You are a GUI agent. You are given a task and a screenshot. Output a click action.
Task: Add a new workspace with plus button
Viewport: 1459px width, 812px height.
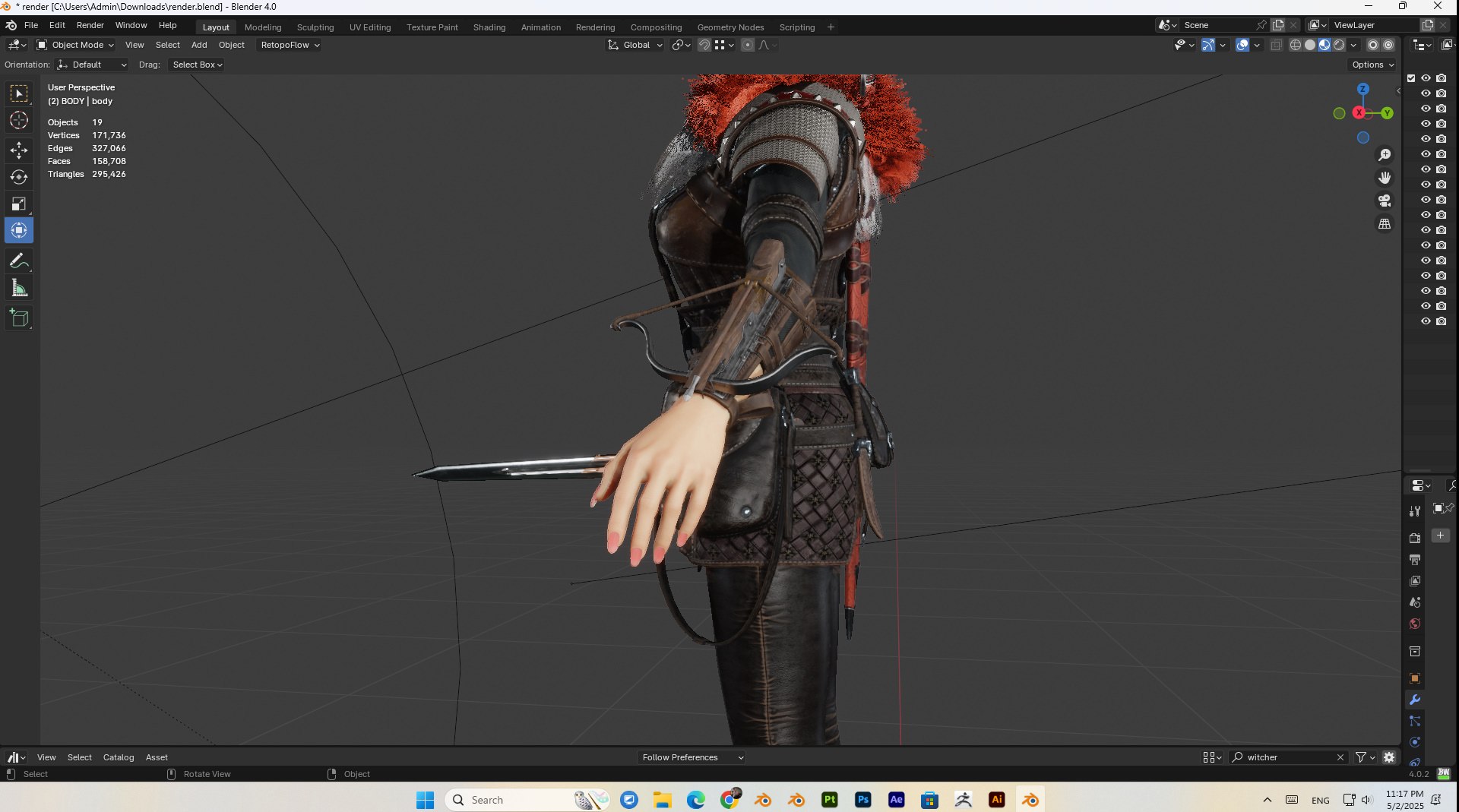coord(831,27)
